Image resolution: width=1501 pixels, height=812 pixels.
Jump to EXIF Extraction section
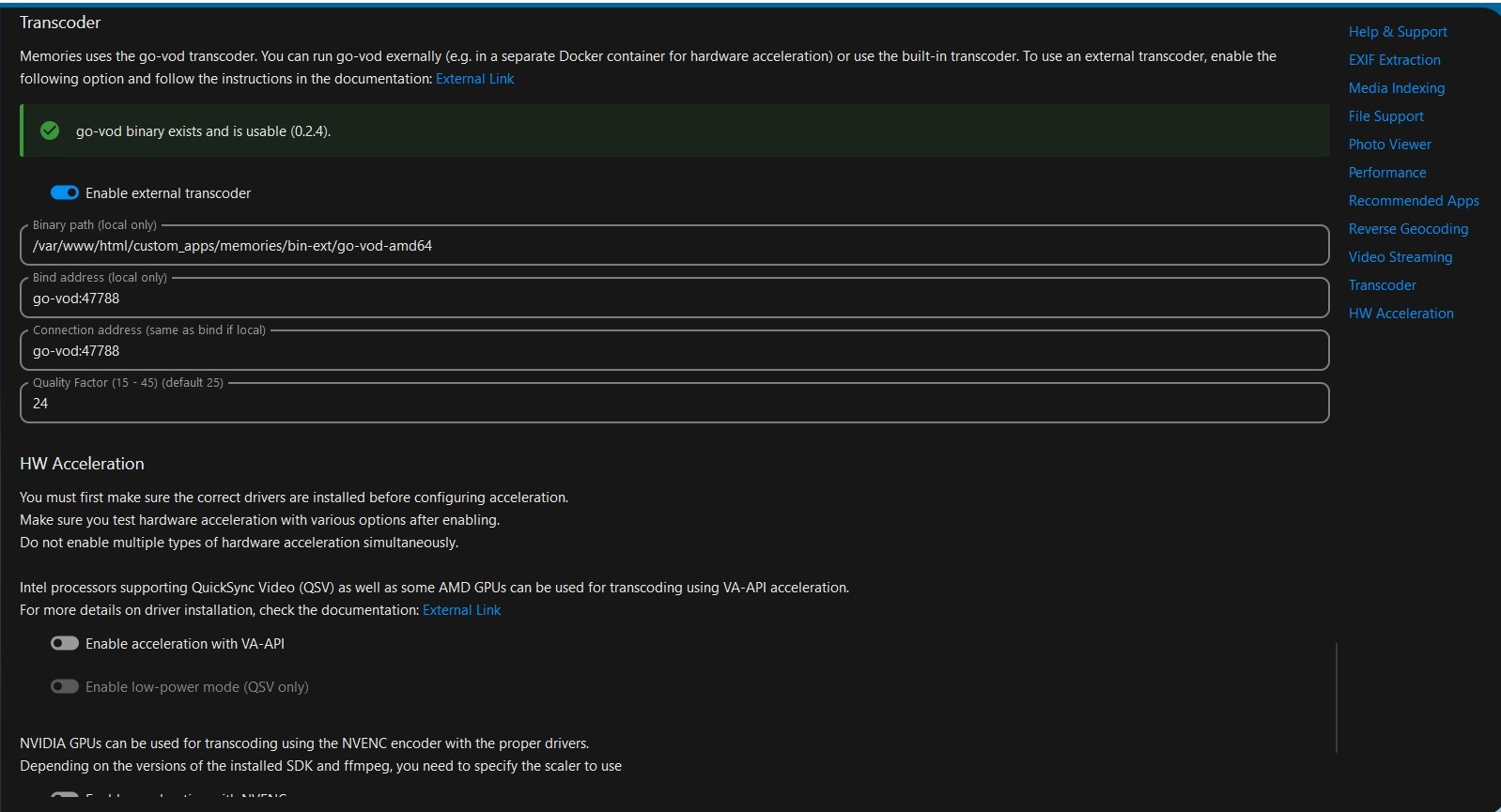coord(1394,60)
